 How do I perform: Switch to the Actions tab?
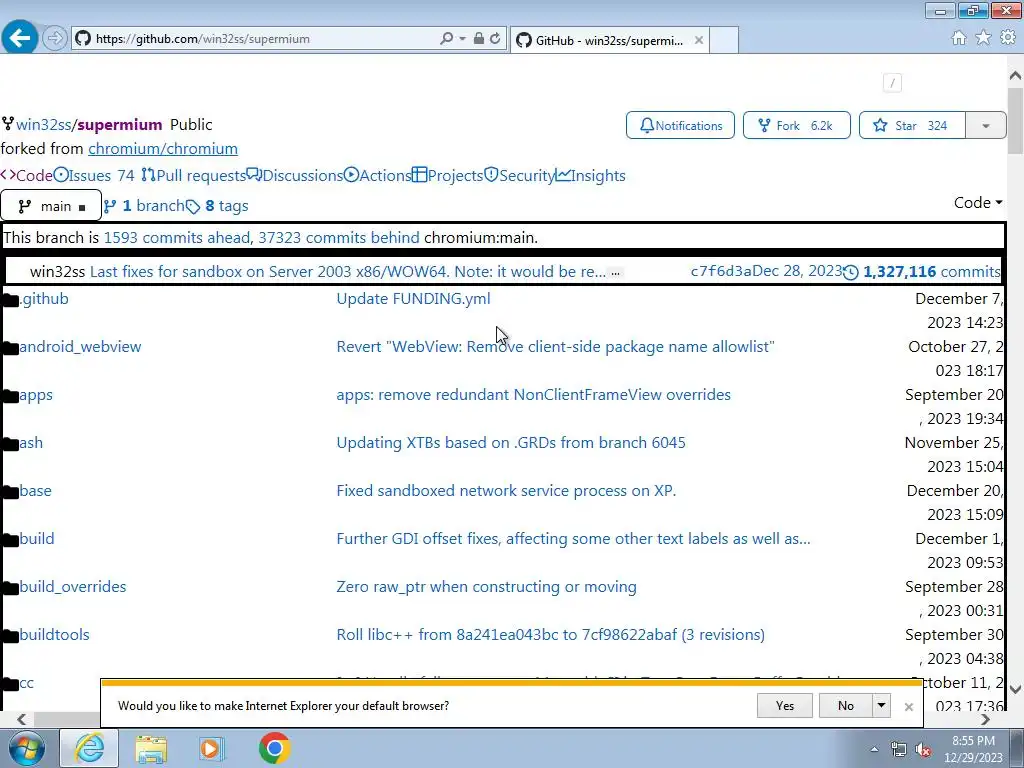[x=377, y=176]
